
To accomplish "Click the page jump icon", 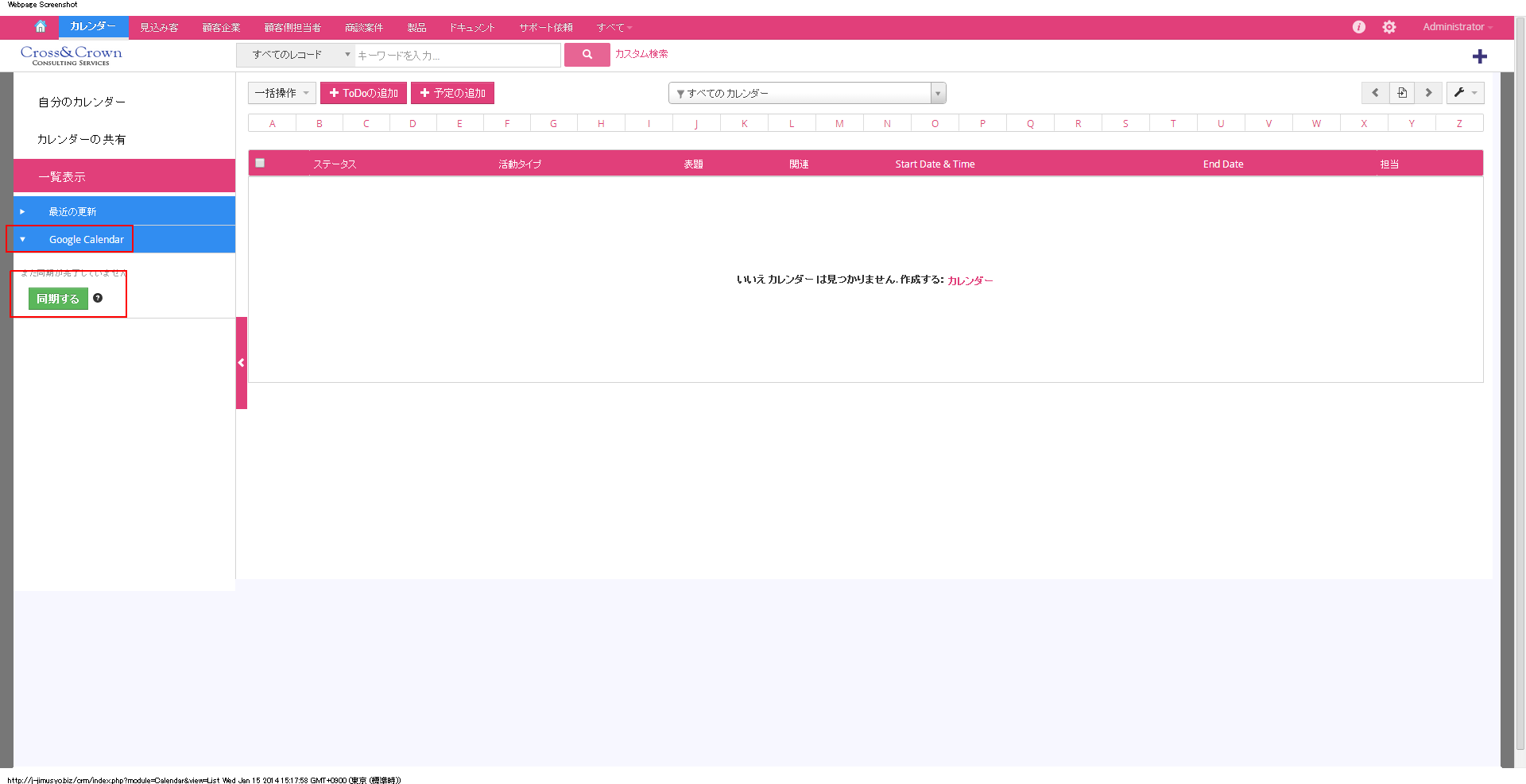I will click(x=1402, y=93).
